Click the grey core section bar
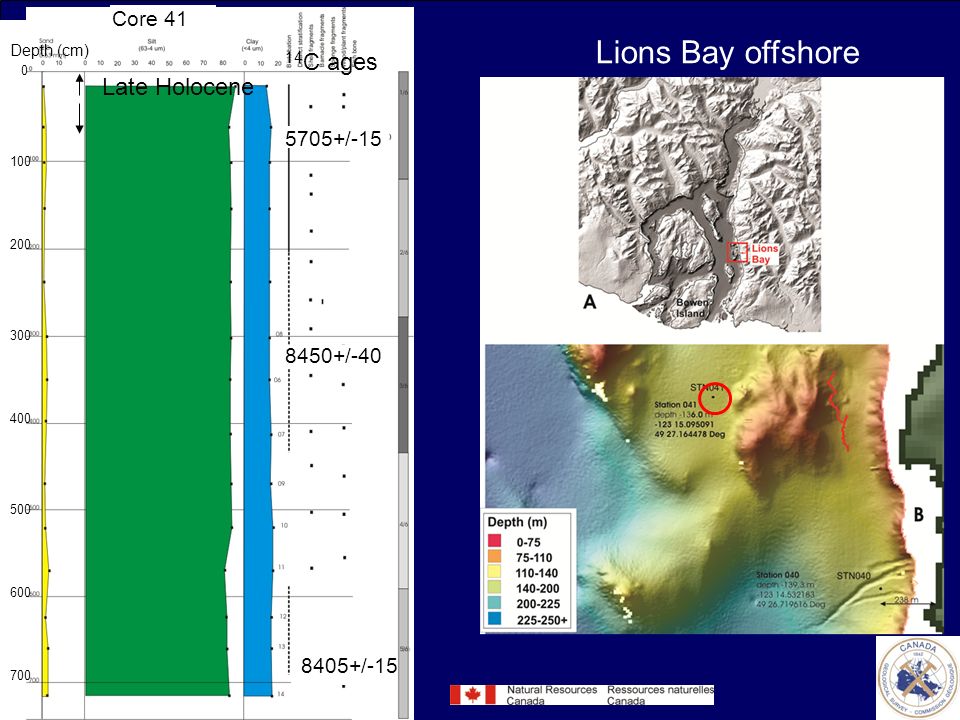Viewport: 960px width, 720px height. coord(403,394)
